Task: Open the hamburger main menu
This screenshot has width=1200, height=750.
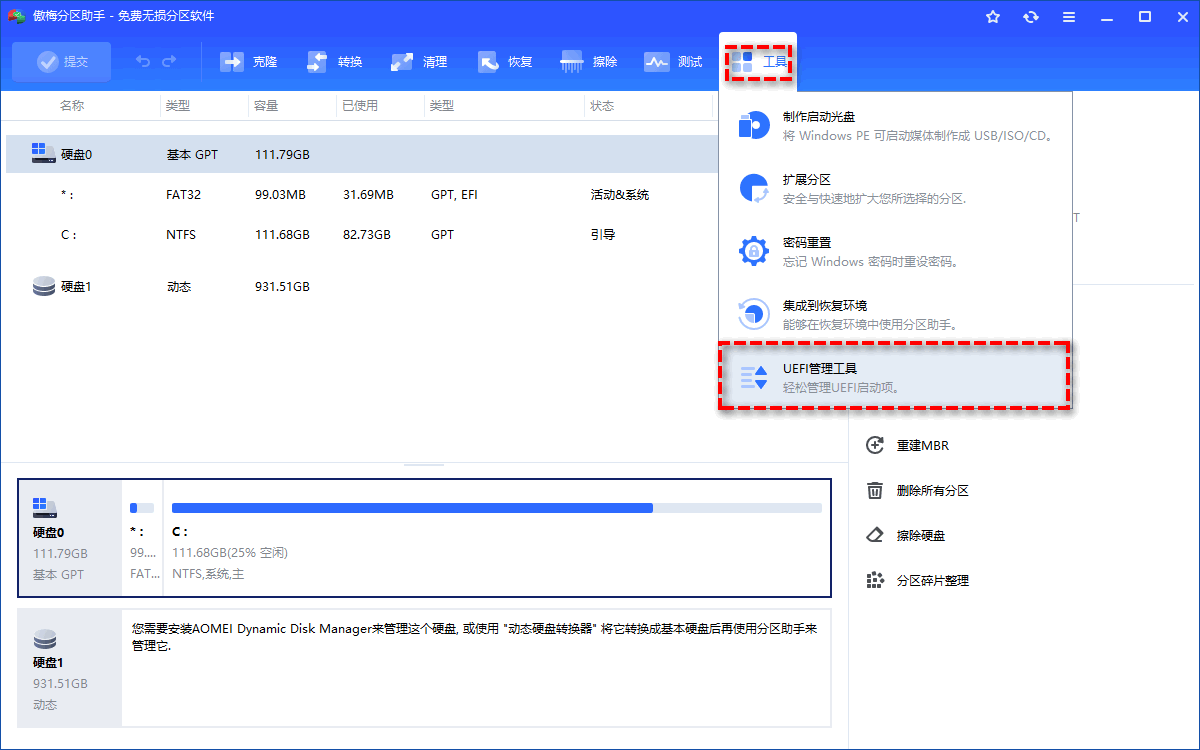Action: (1068, 16)
